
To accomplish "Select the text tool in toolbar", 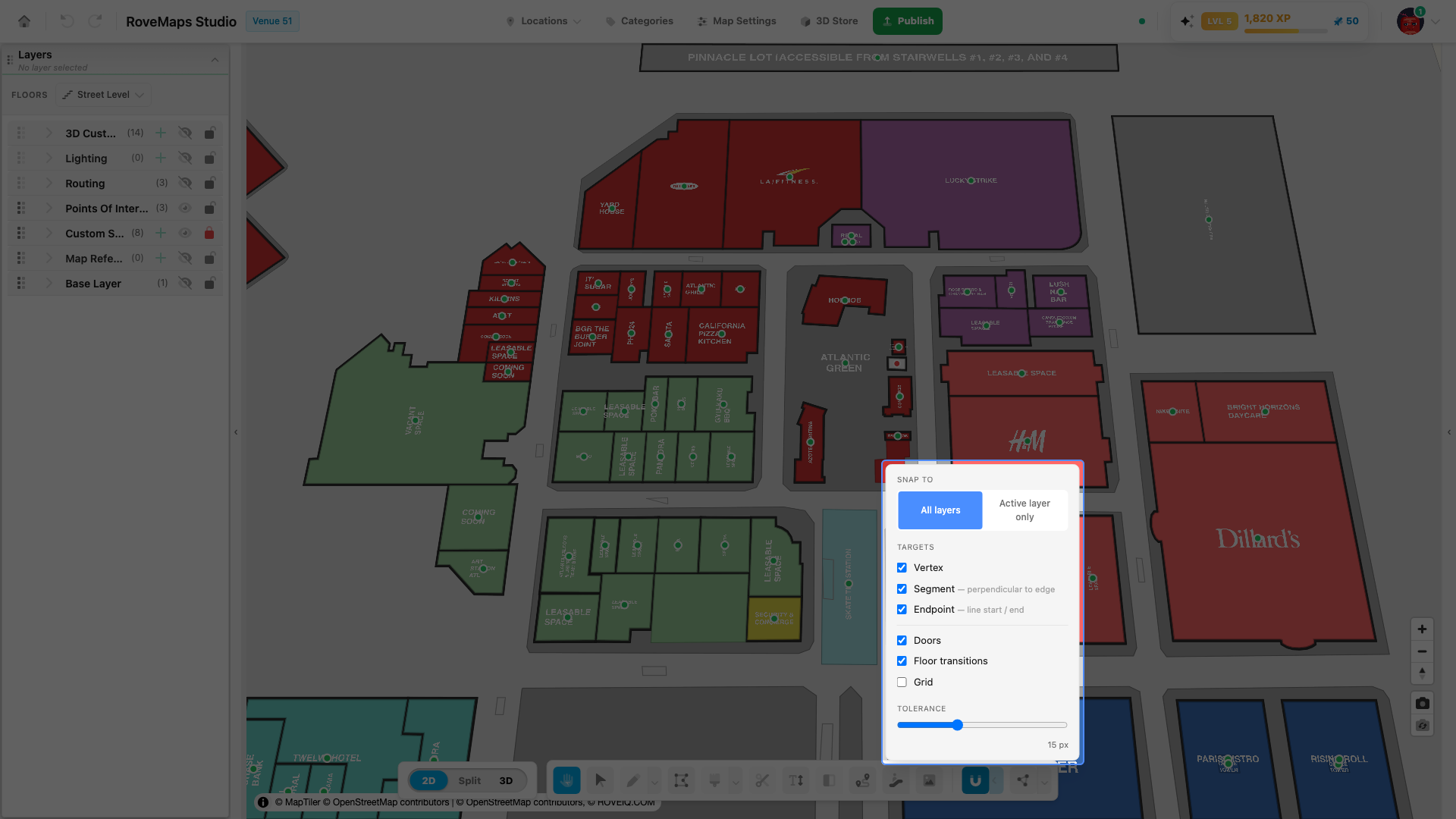I will click(795, 780).
